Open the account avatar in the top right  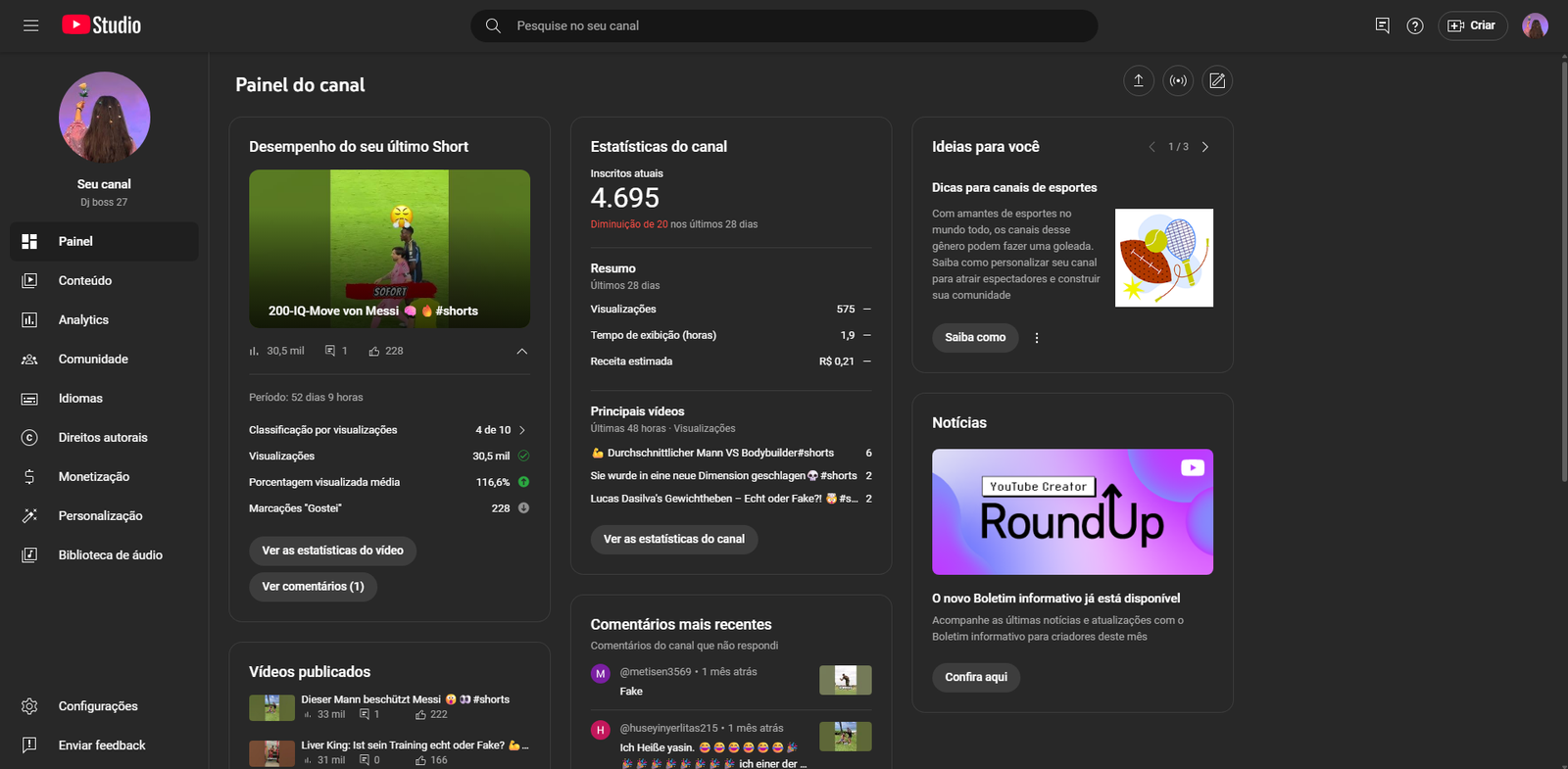pyautogui.click(x=1535, y=25)
